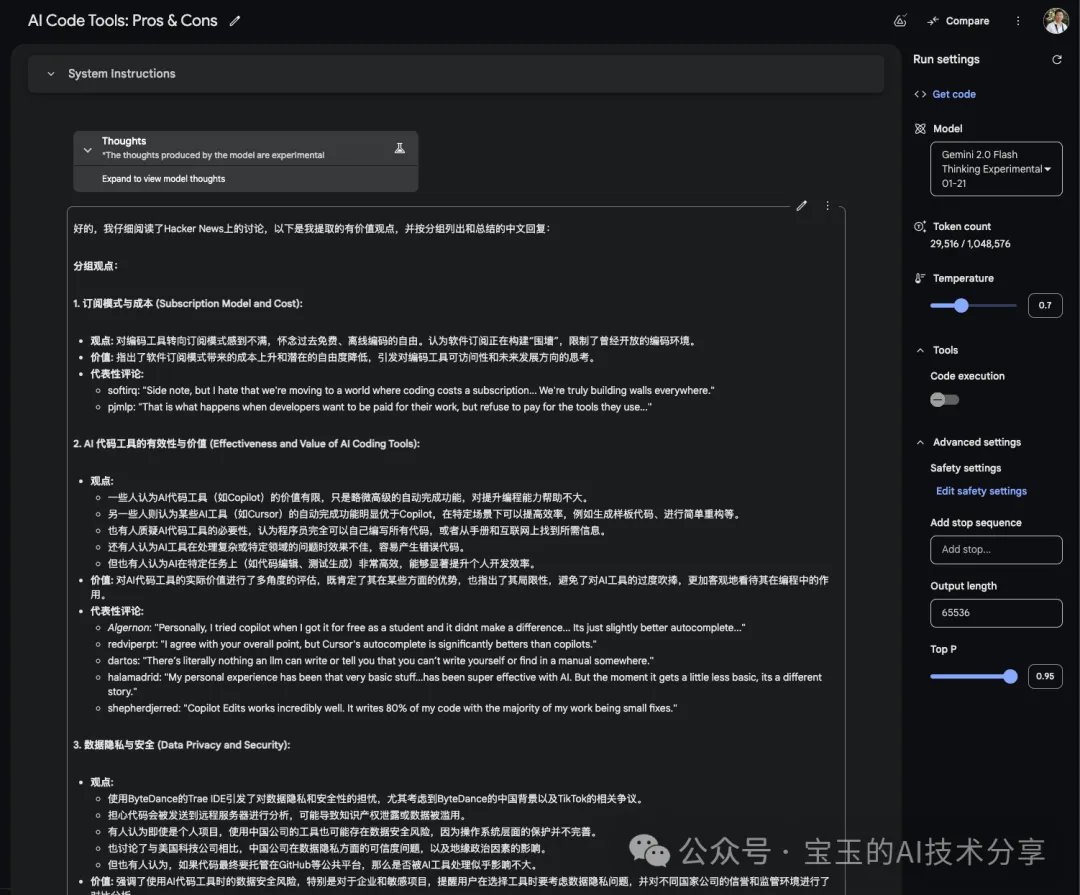Click the pjmlp quote line
The height and width of the screenshot is (895, 1080).
pos(379,407)
